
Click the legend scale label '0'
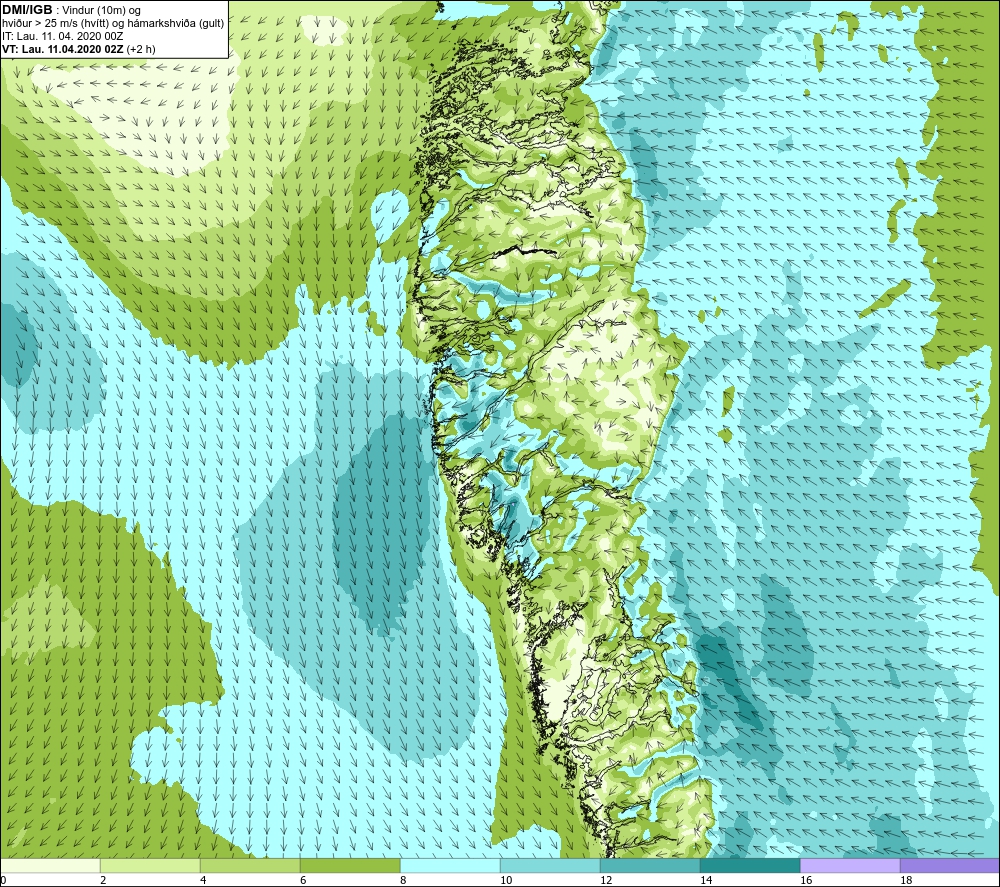tap(4, 880)
